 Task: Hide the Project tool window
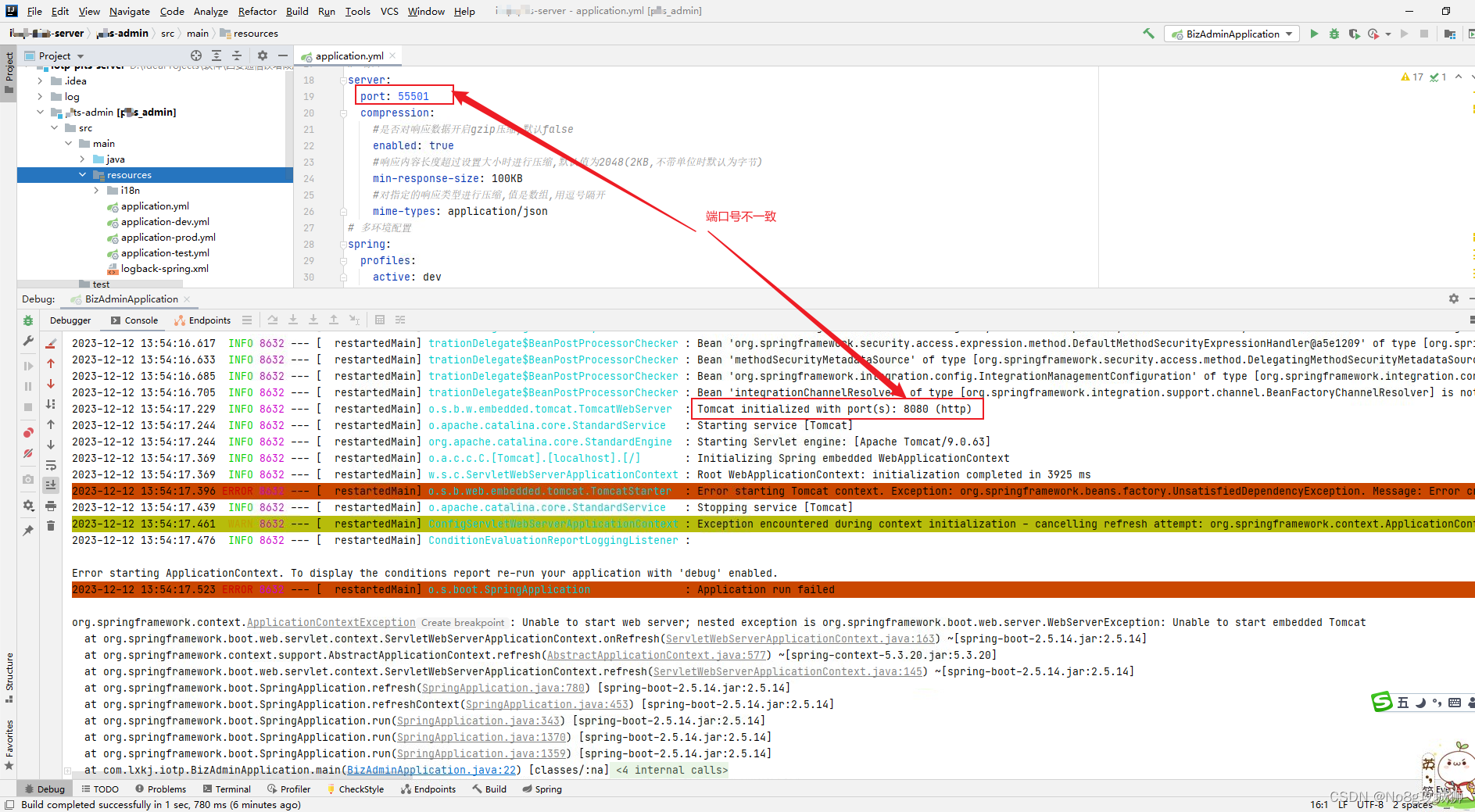(283, 55)
